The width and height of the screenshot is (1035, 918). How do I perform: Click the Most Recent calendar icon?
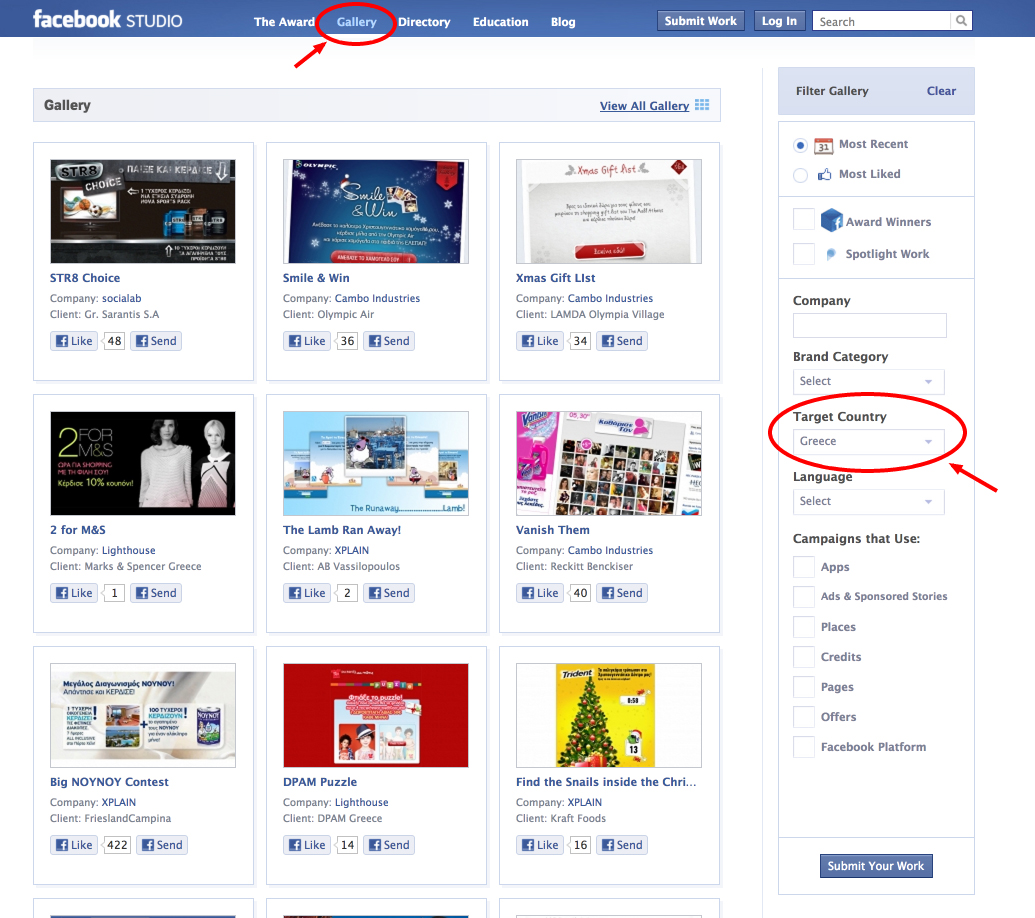(x=824, y=145)
